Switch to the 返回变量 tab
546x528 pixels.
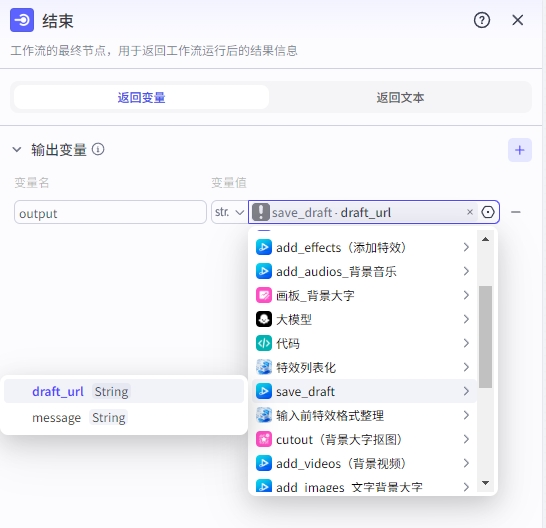(141, 98)
